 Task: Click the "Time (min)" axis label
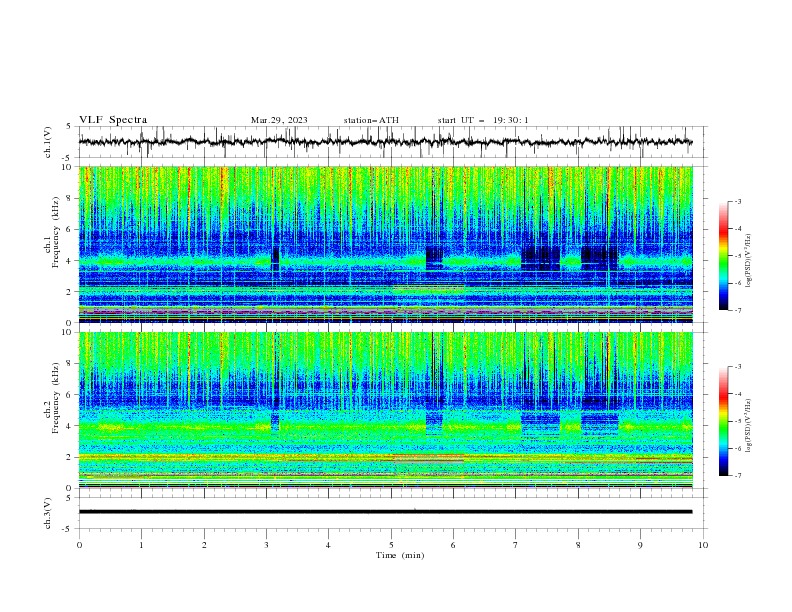[x=400, y=555]
